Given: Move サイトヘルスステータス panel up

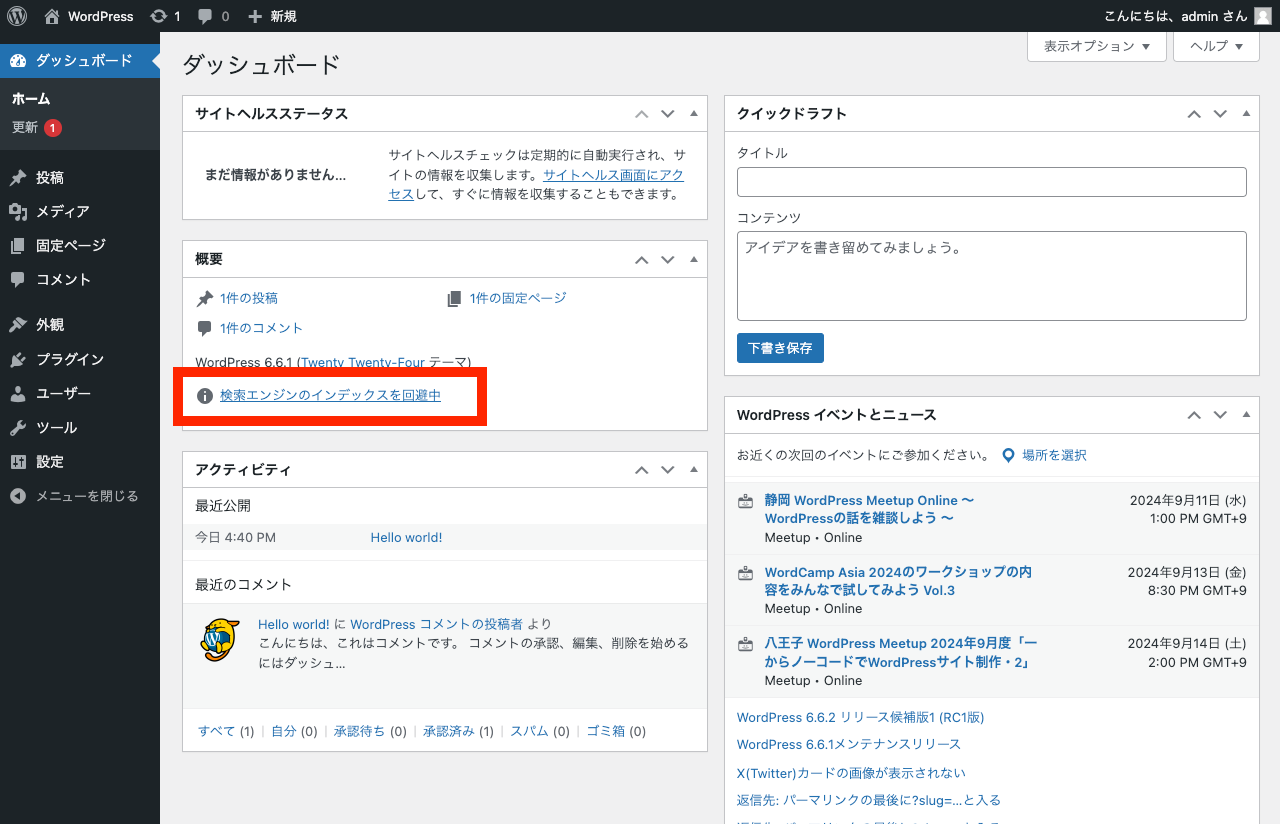Looking at the screenshot, I should [x=642, y=114].
